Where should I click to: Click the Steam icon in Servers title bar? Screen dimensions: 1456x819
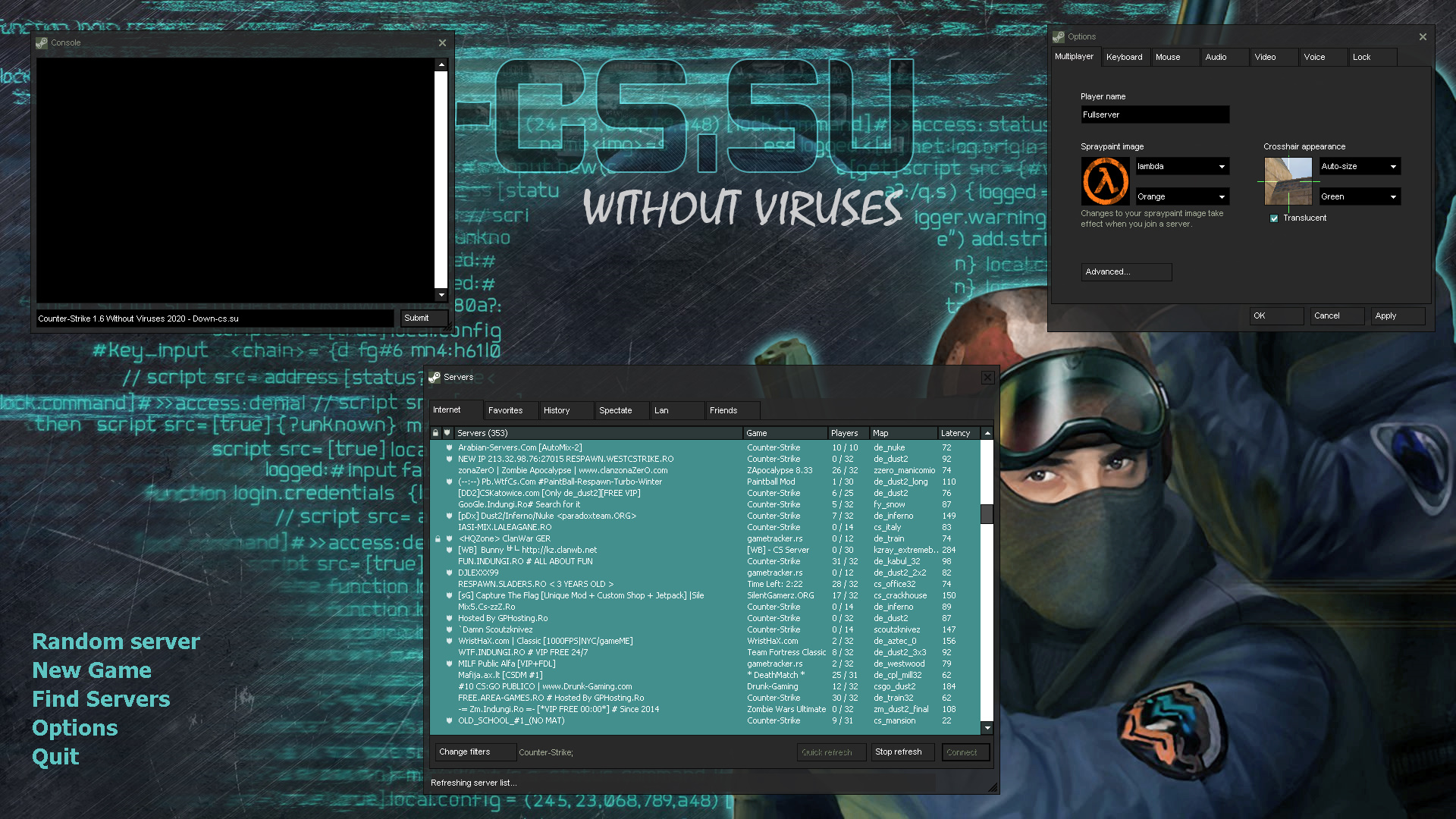pyautogui.click(x=435, y=377)
